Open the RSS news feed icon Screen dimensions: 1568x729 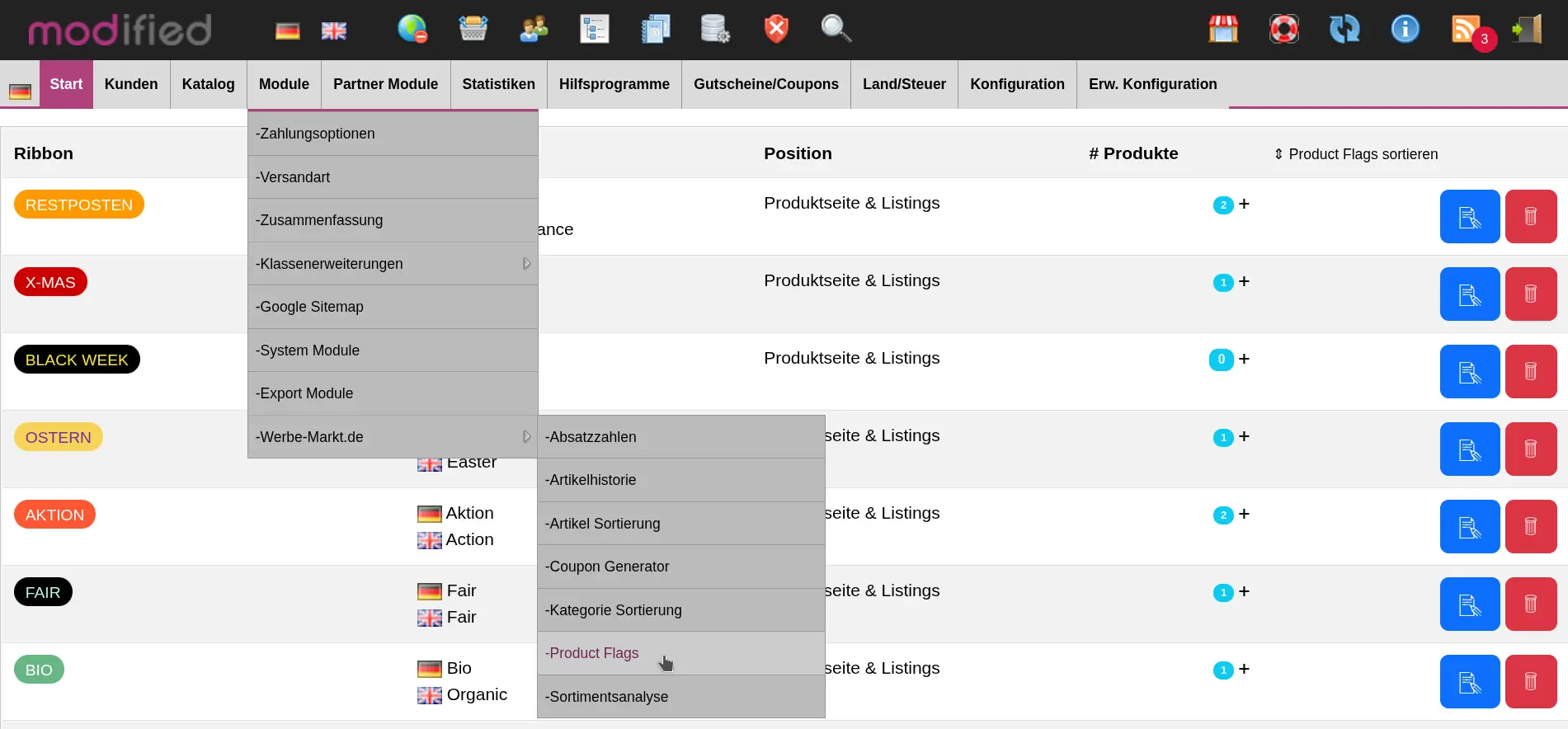[x=1466, y=29]
